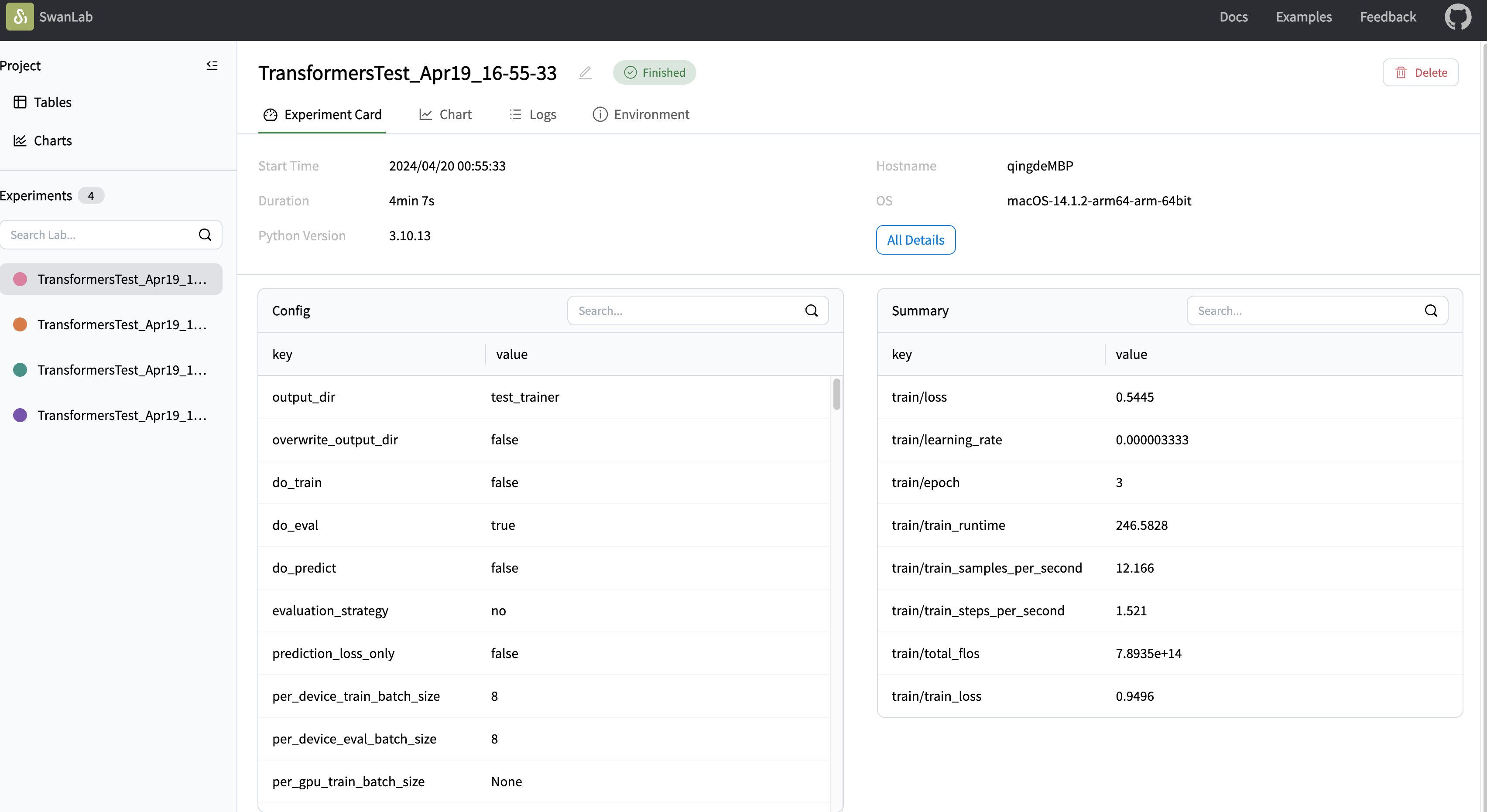Image resolution: width=1487 pixels, height=812 pixels.
Task: Click the Start Time value 2024/04/20 00:55:33
Action: tap(447, 166)
